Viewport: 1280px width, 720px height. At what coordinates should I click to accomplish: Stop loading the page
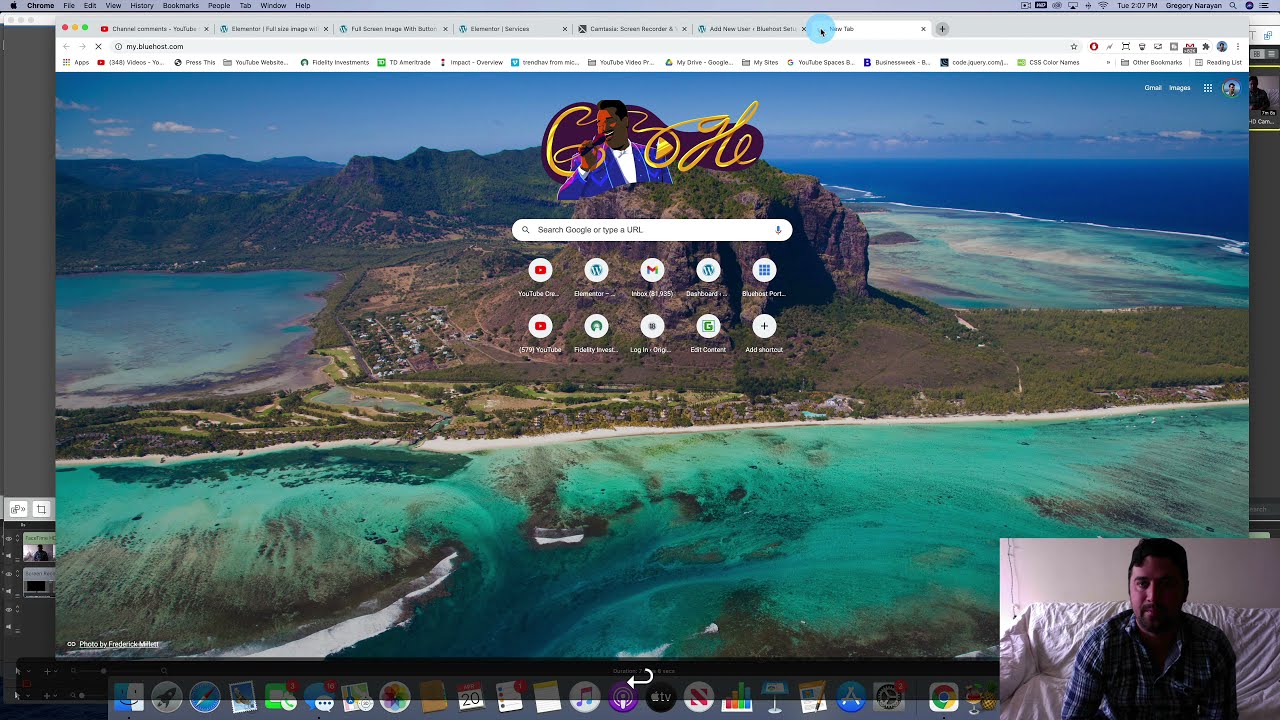pyautogui.click(x=98, y=47)
